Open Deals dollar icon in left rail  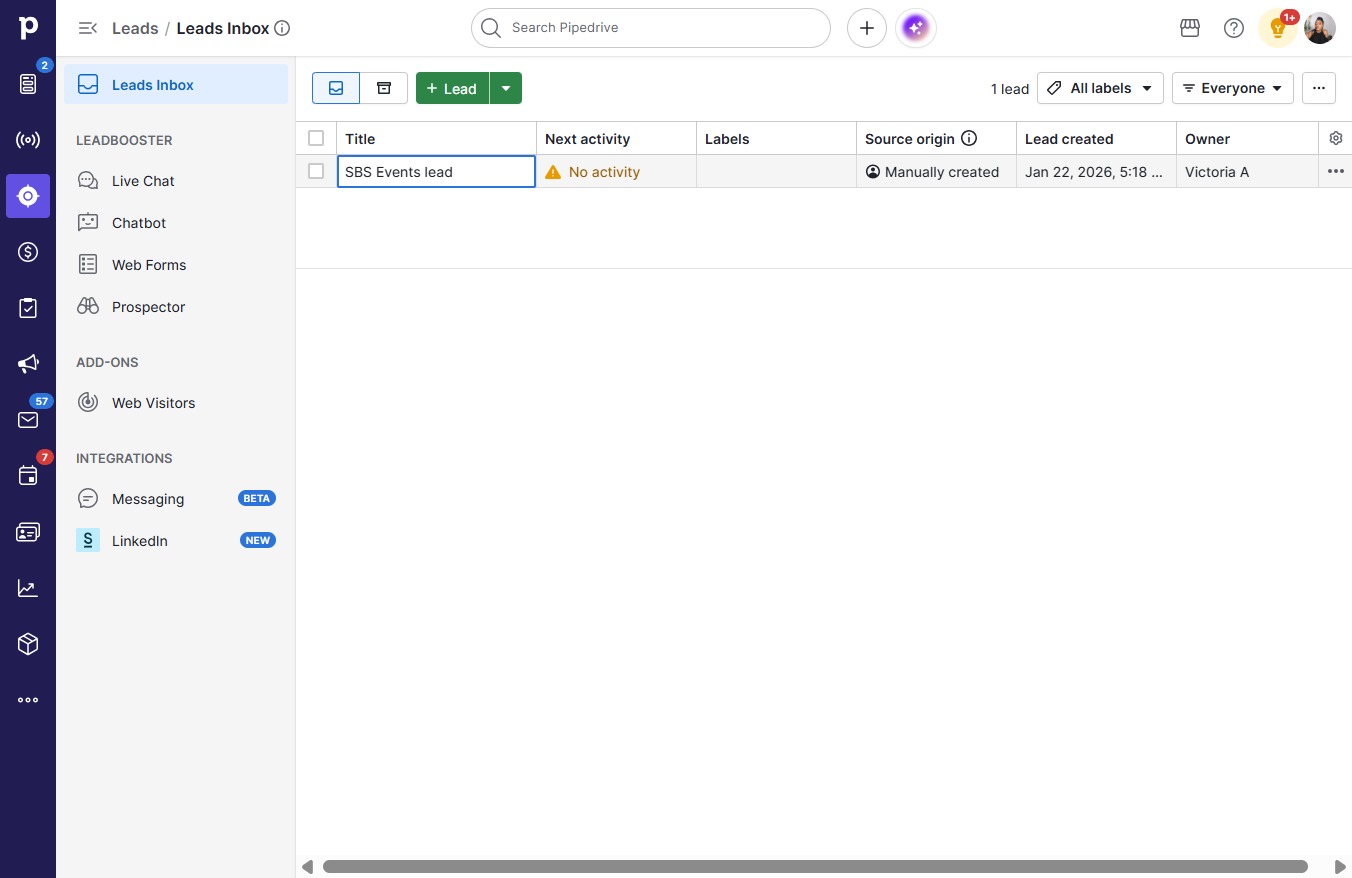tap(28, 252)
